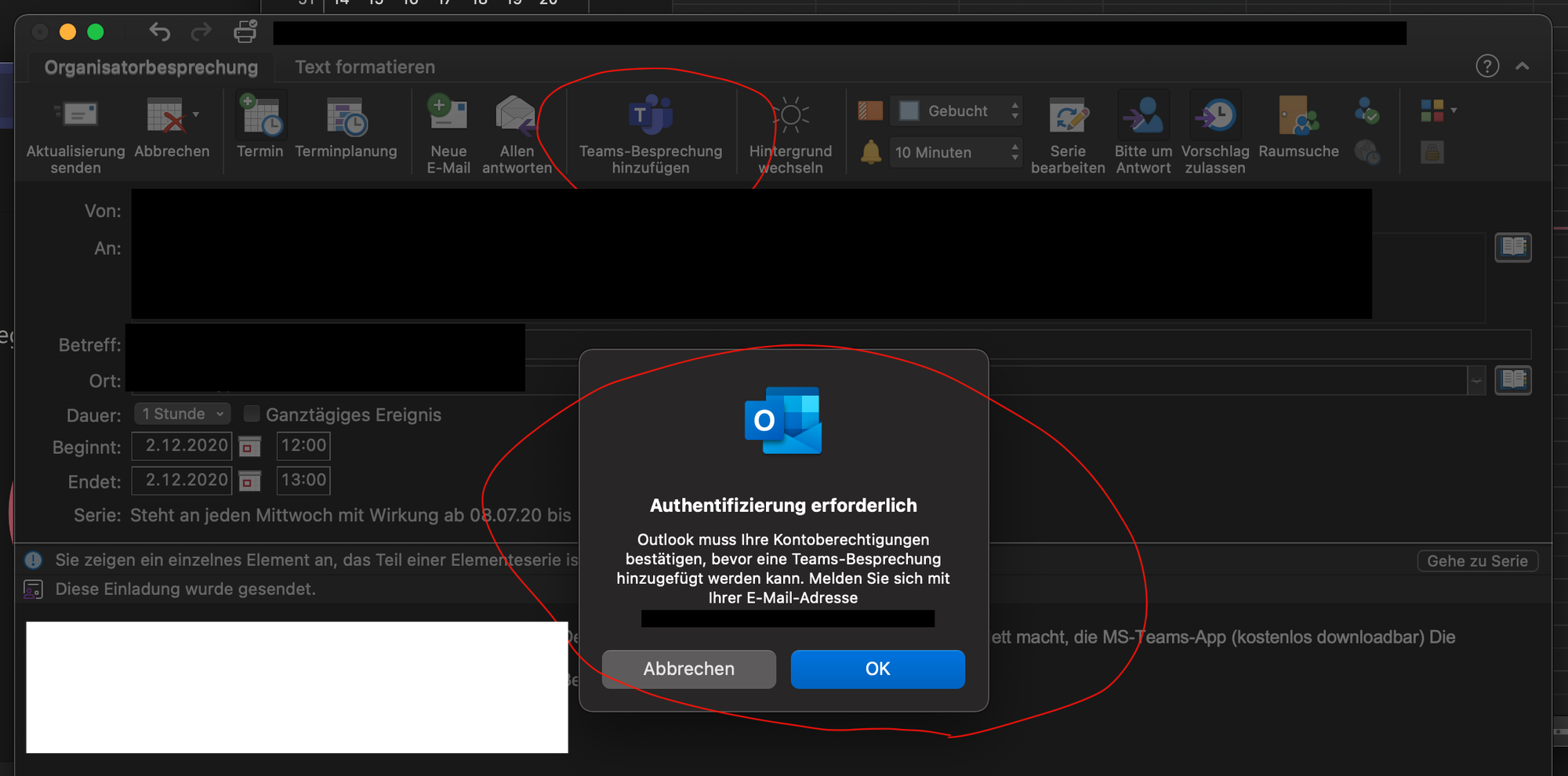Screen dimensions: 1568x776
Task: Expand the Ort location dropdown arrow
Action: click(1476, 381)
